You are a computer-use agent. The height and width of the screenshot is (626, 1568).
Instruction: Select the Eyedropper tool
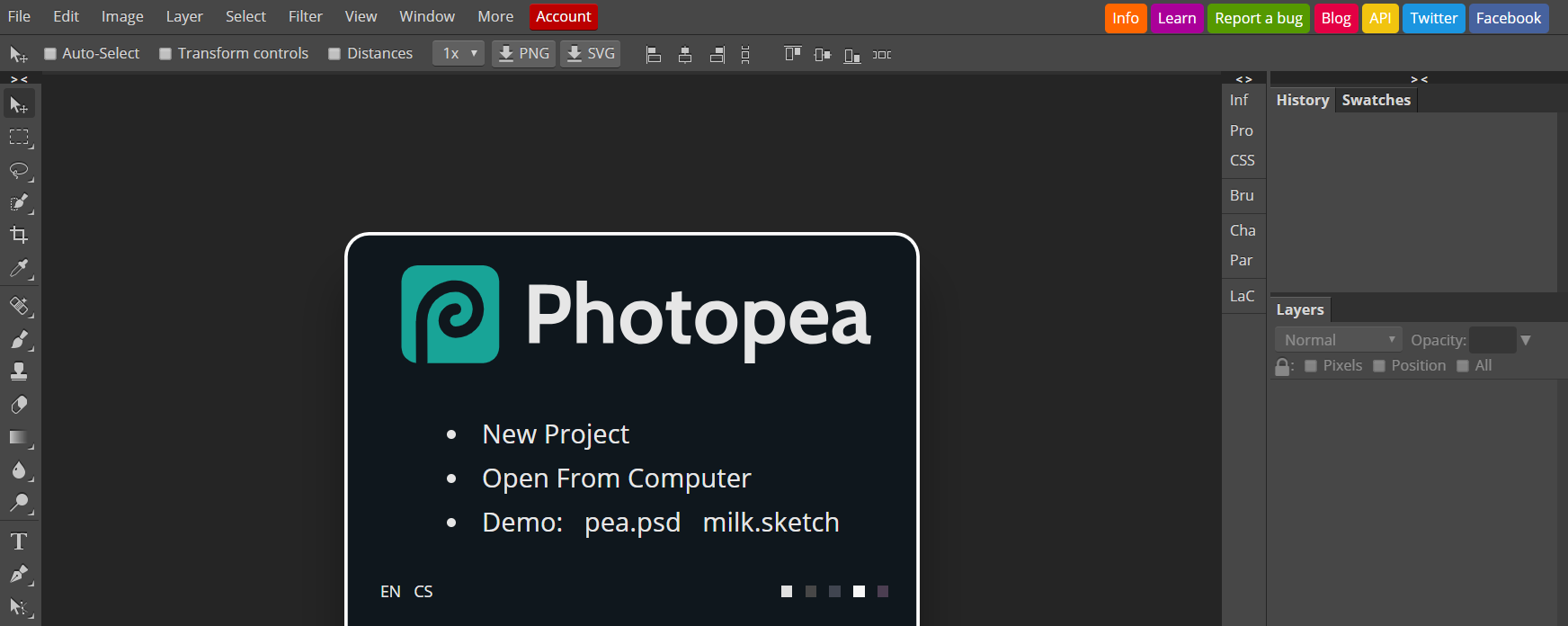point(19,268)
